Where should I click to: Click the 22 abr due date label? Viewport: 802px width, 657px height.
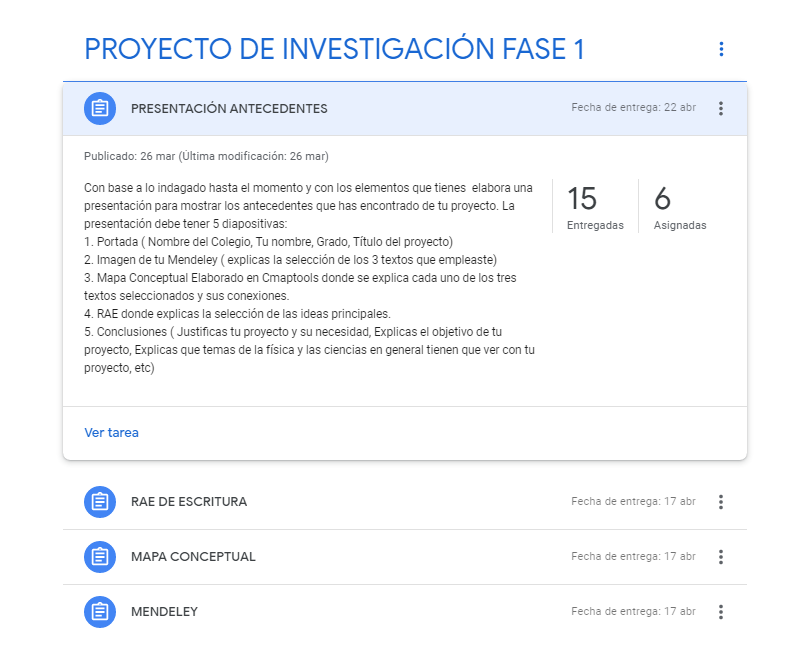(633, 108)
